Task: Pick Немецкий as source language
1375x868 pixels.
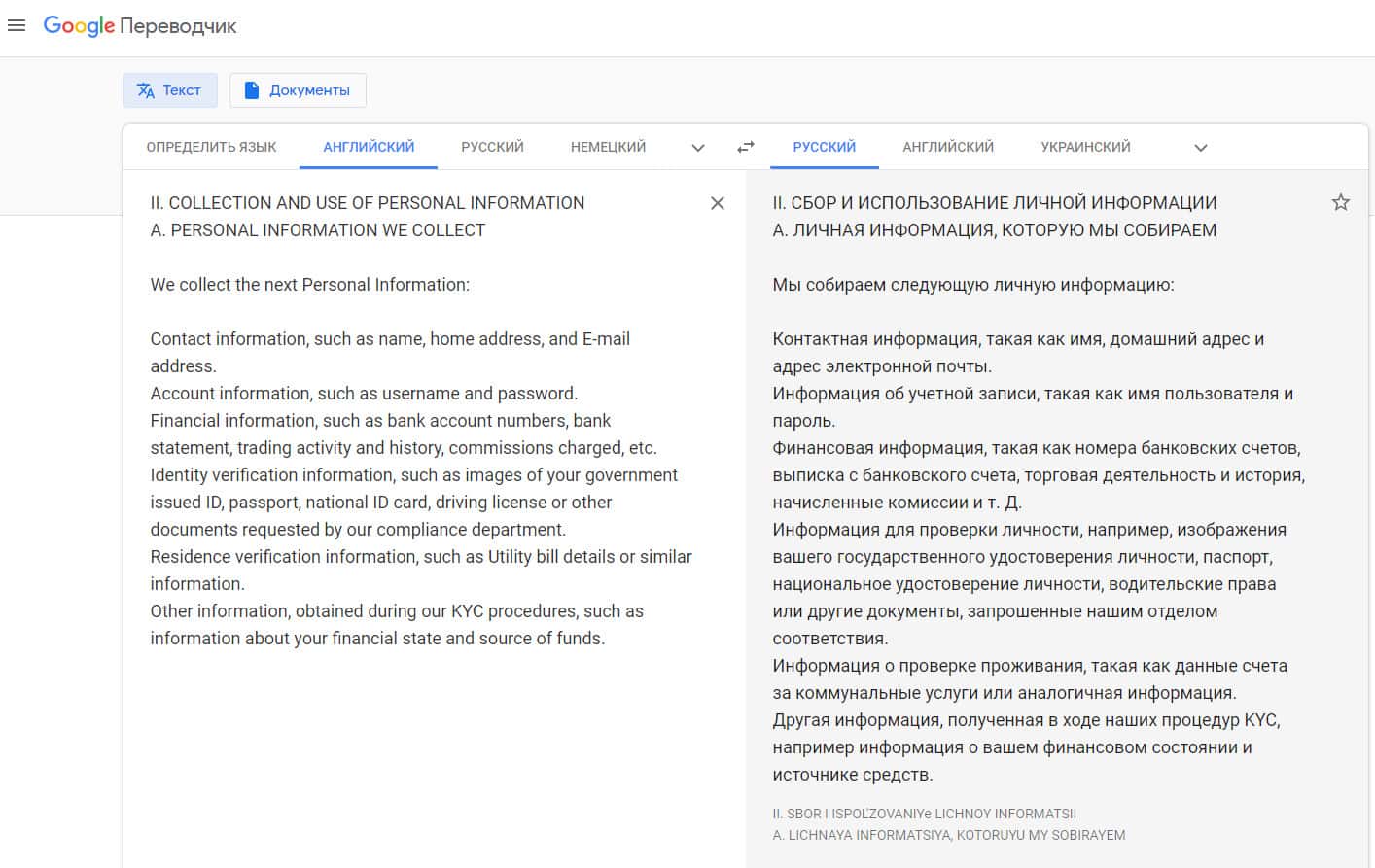Action: tap(608, 147)
